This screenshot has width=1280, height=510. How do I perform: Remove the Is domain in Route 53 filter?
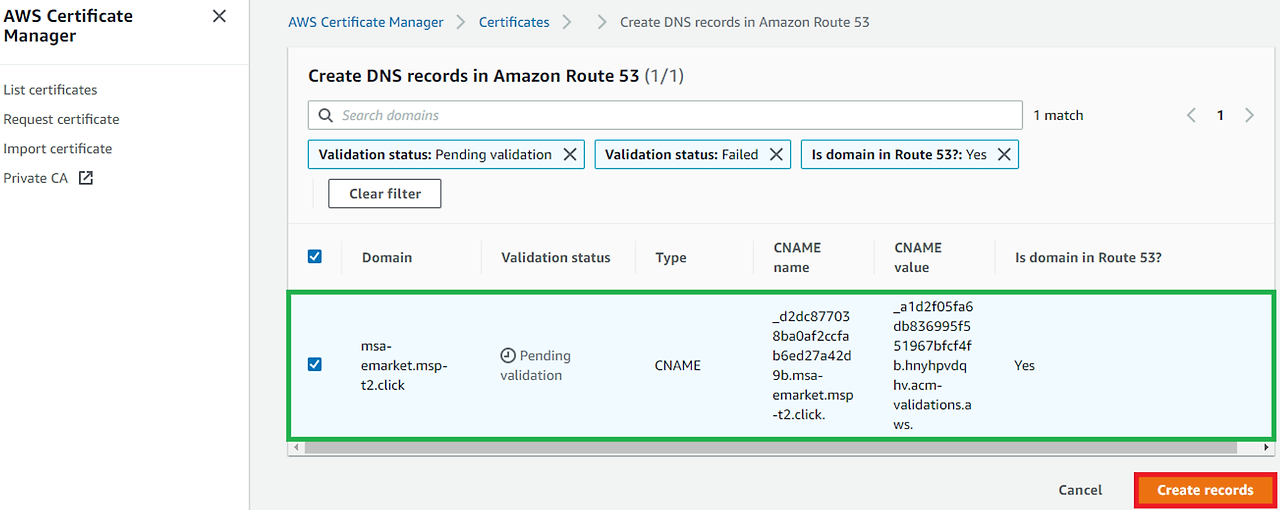(1004, 155)
